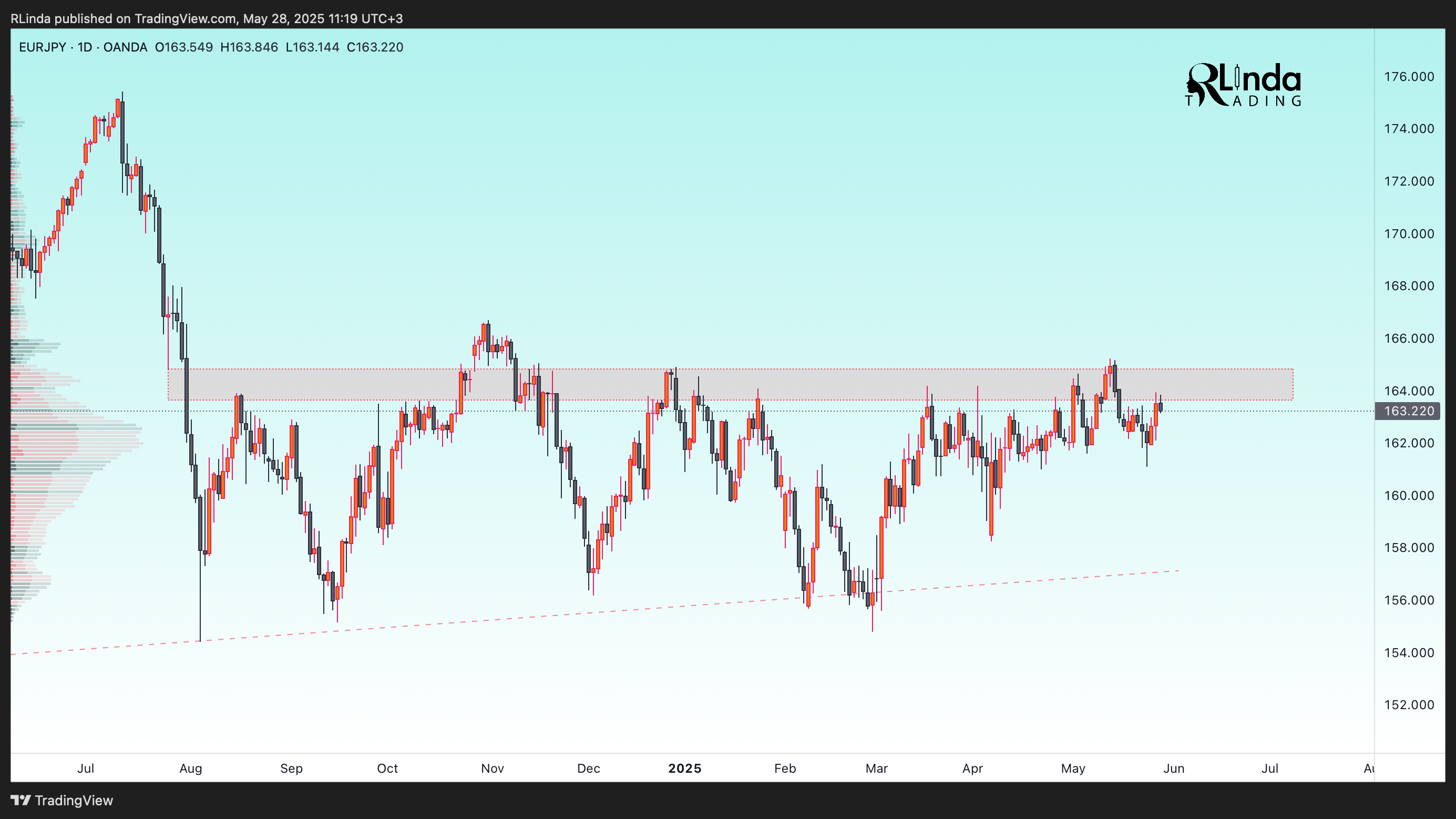Click the 174.000 price axis label
Viewport: 1456px width, 819px height.
[1409, 129]
